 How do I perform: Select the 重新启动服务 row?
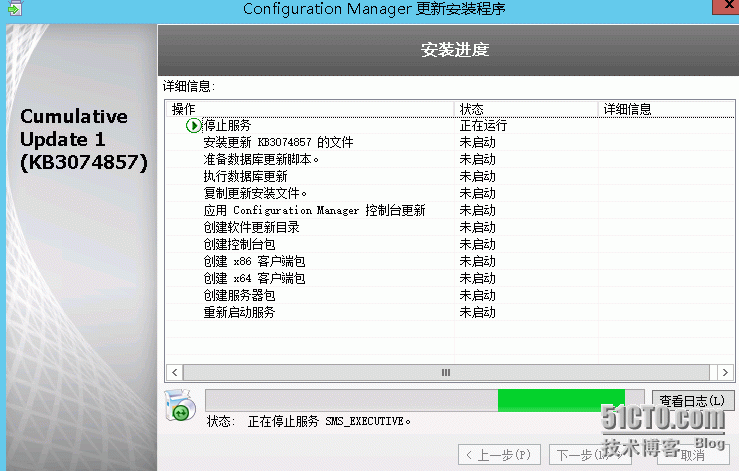point(239,312)
